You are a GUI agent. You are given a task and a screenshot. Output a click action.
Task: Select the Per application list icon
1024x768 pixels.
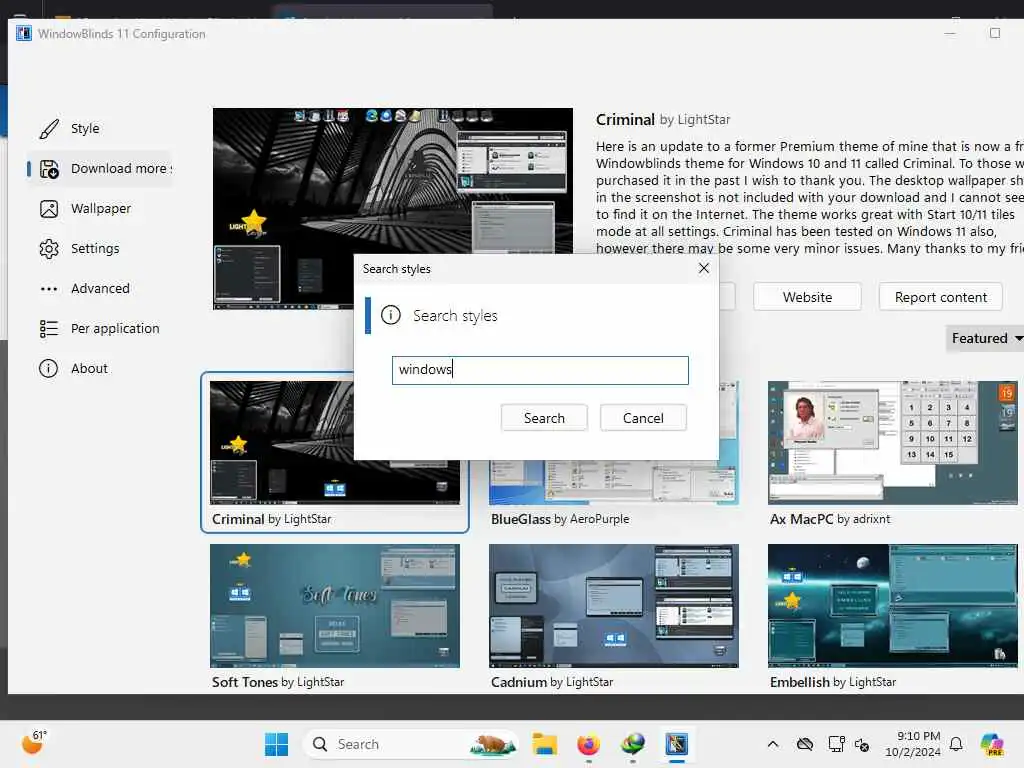(49, 328)
